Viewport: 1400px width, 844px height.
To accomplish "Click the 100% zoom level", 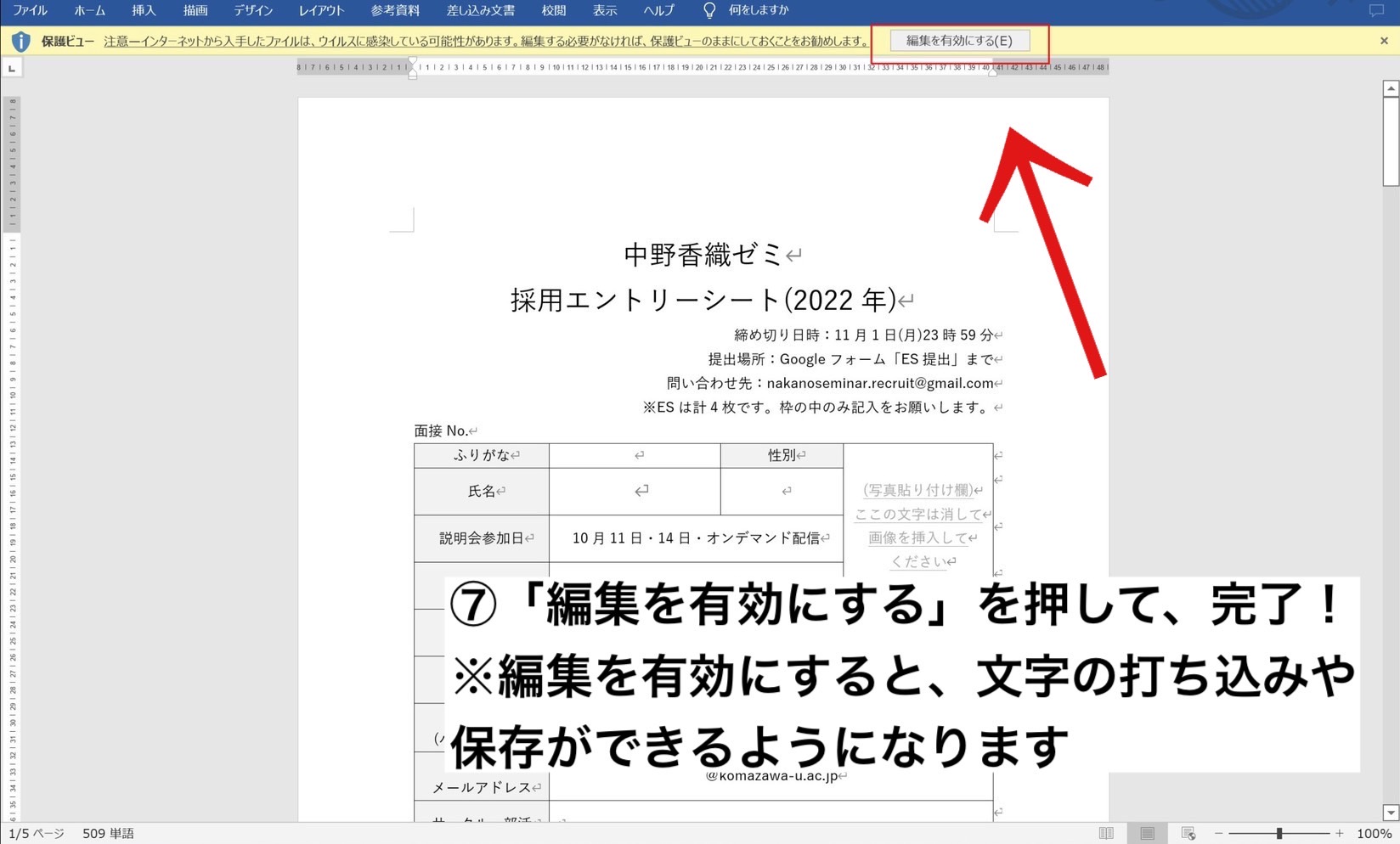I will tap(1374, 834).
